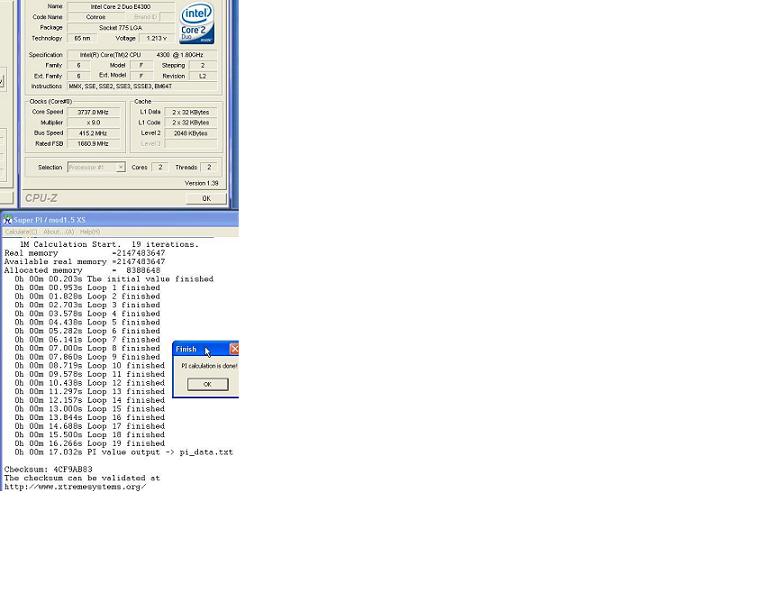Click the Bus Speed value 415.2 MHz
Image resolution: width=772 pixels, height=600 pixels.
93,133
